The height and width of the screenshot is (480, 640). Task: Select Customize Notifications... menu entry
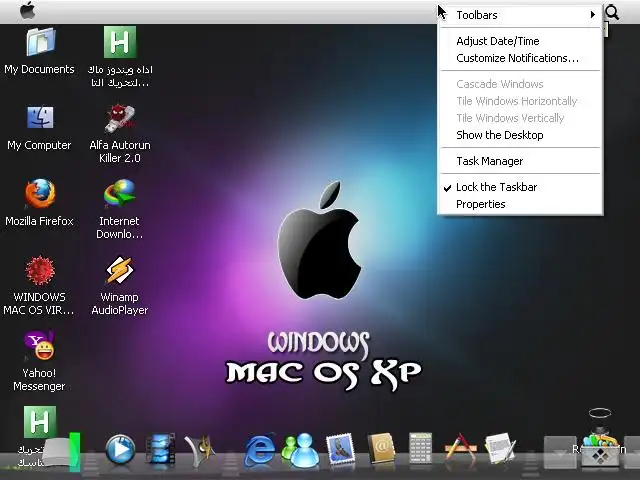coord(520,58)
